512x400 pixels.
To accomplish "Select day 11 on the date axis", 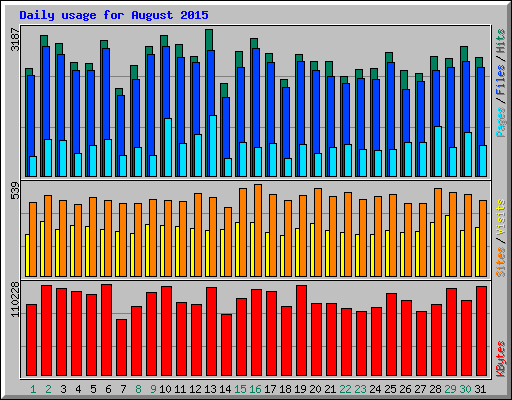I will (180, 389).
